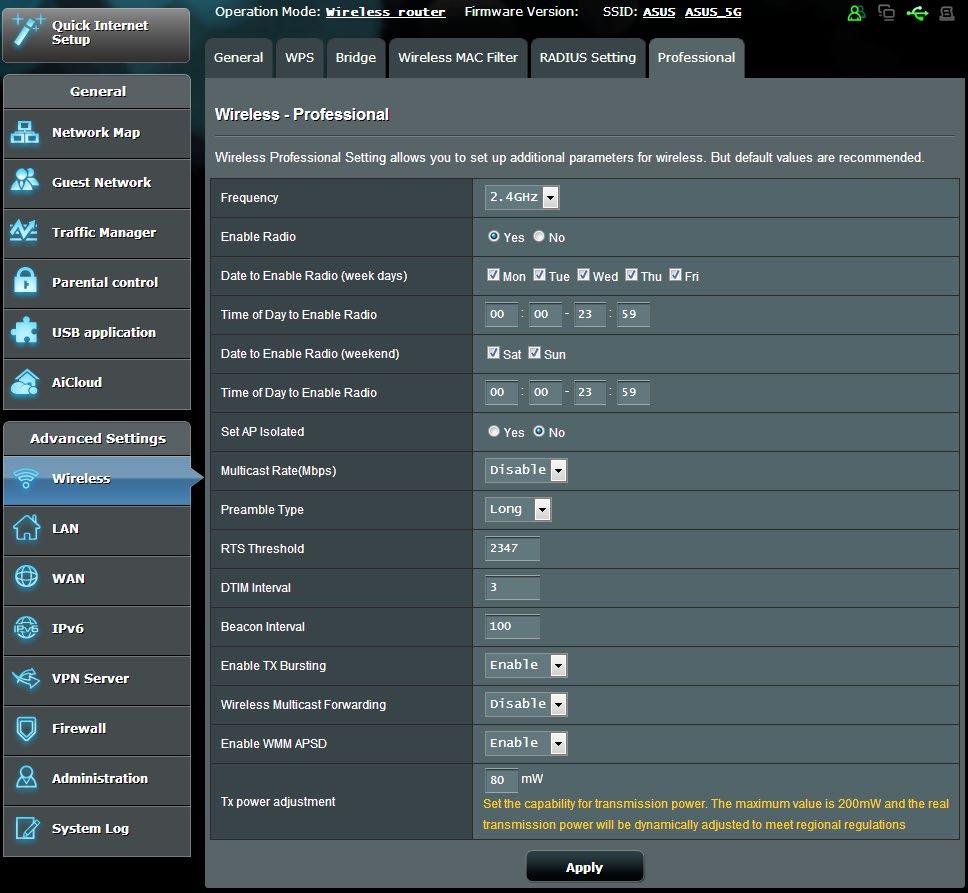This screenshot has height=893, width=968.
Task: Open the Wireless Multicast Forwarding dropdown
Action: click(526, 704)
